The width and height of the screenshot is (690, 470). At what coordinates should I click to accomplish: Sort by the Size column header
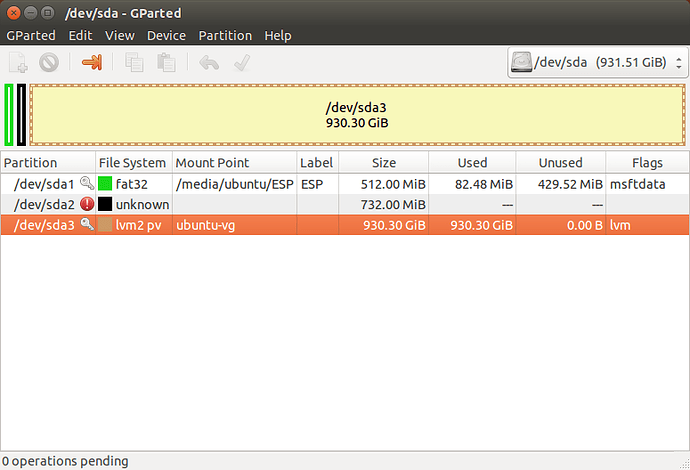pos(384,163)
